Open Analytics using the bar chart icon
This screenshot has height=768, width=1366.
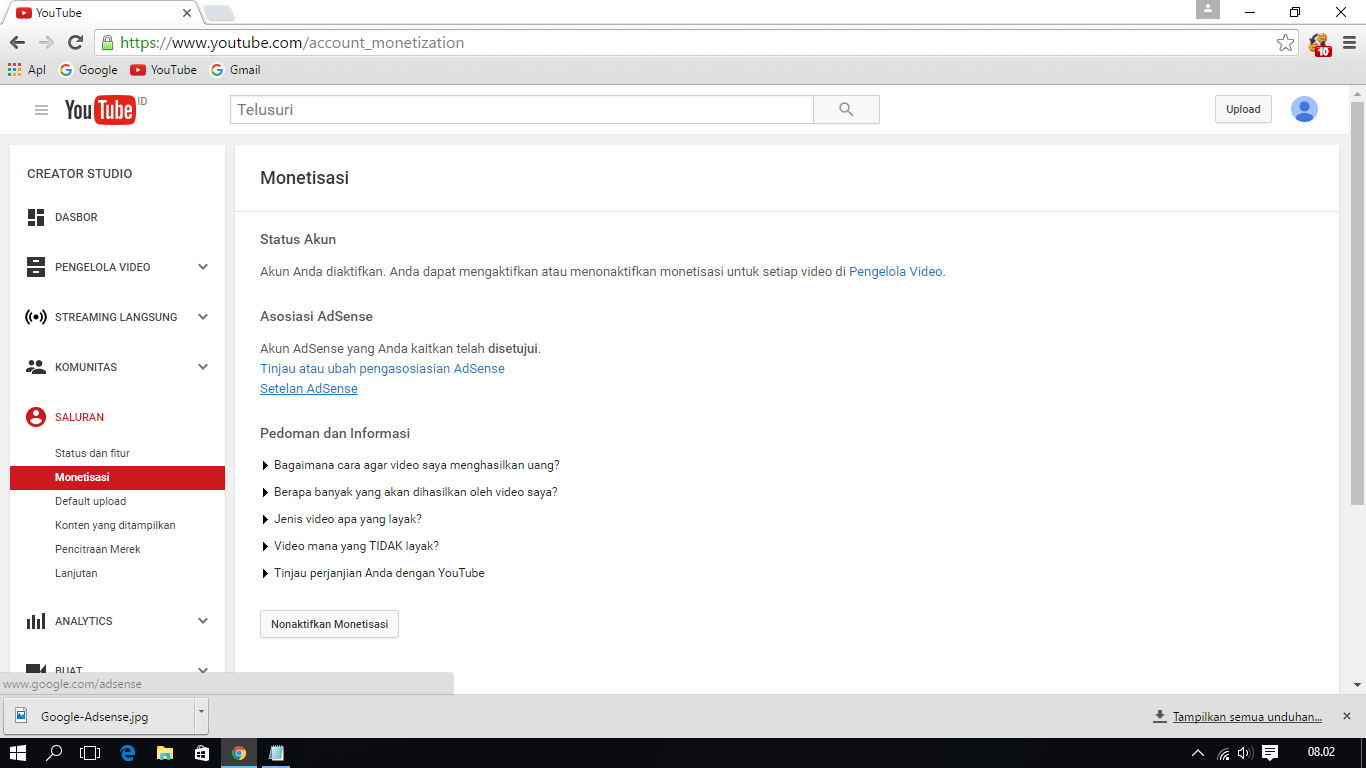(x=36, y=621)
